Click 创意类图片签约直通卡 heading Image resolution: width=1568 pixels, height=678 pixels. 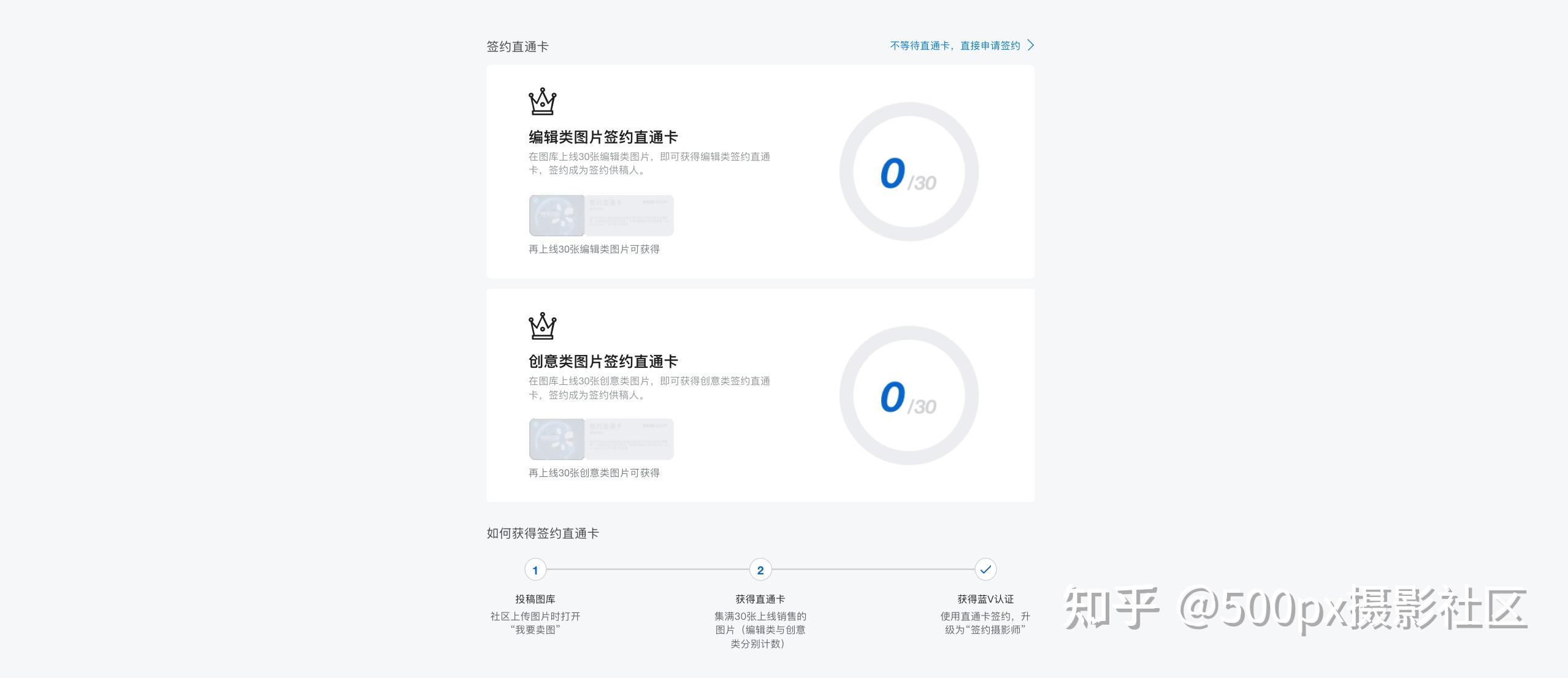click(603, 362)
